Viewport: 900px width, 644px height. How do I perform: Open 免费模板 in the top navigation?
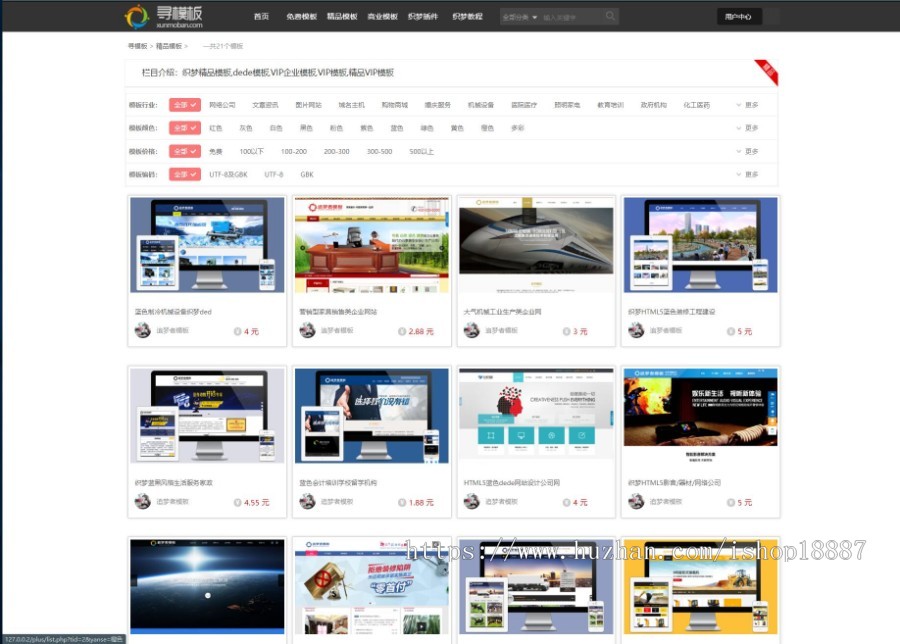(301, 16)
